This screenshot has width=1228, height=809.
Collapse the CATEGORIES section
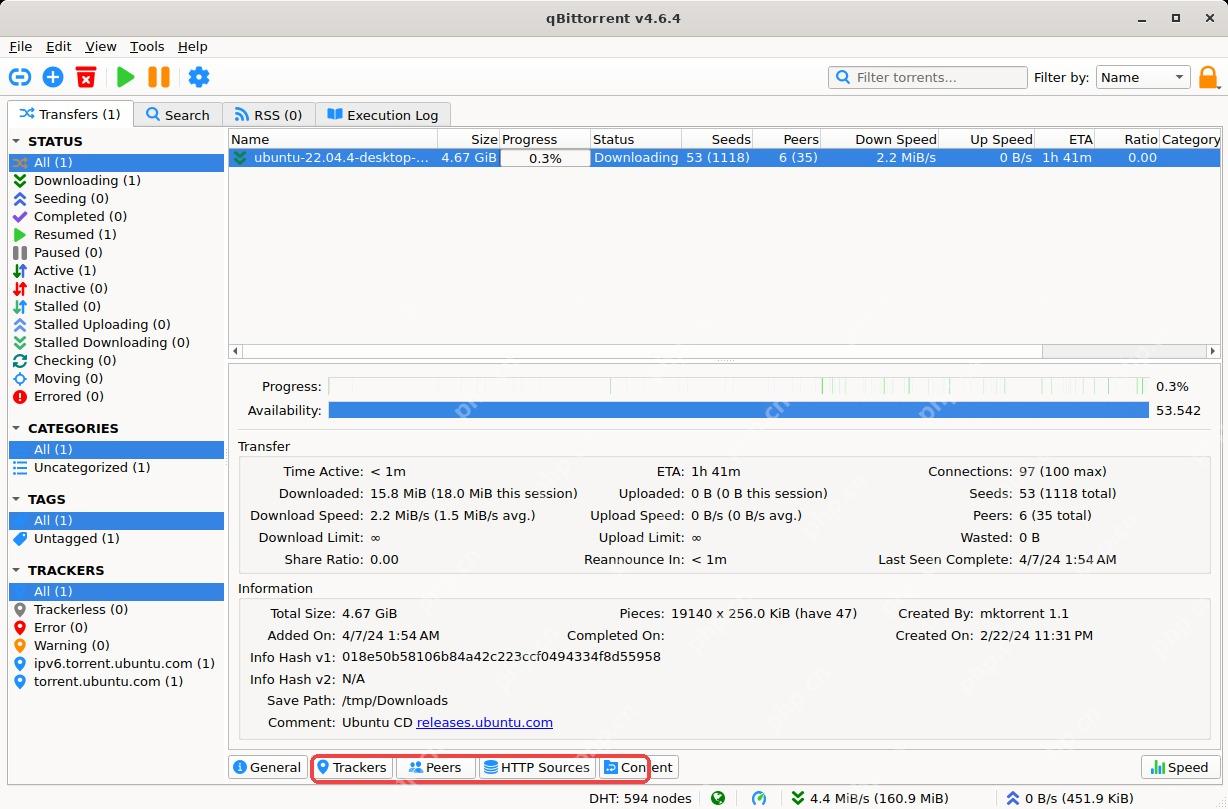pyautogui.click(x=17, y=428)
